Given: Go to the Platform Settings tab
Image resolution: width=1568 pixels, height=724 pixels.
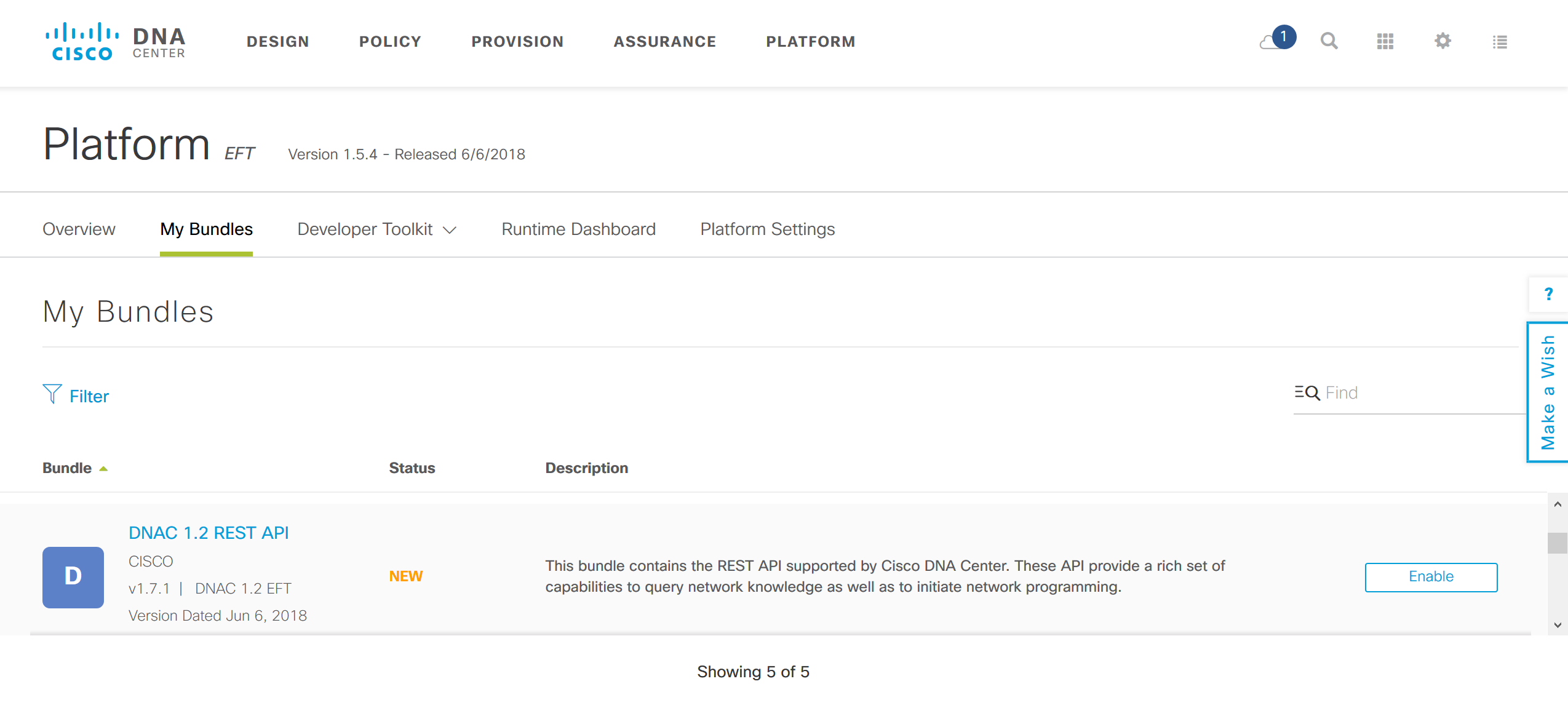Looking at the screenshot, I should pos(767,229).
